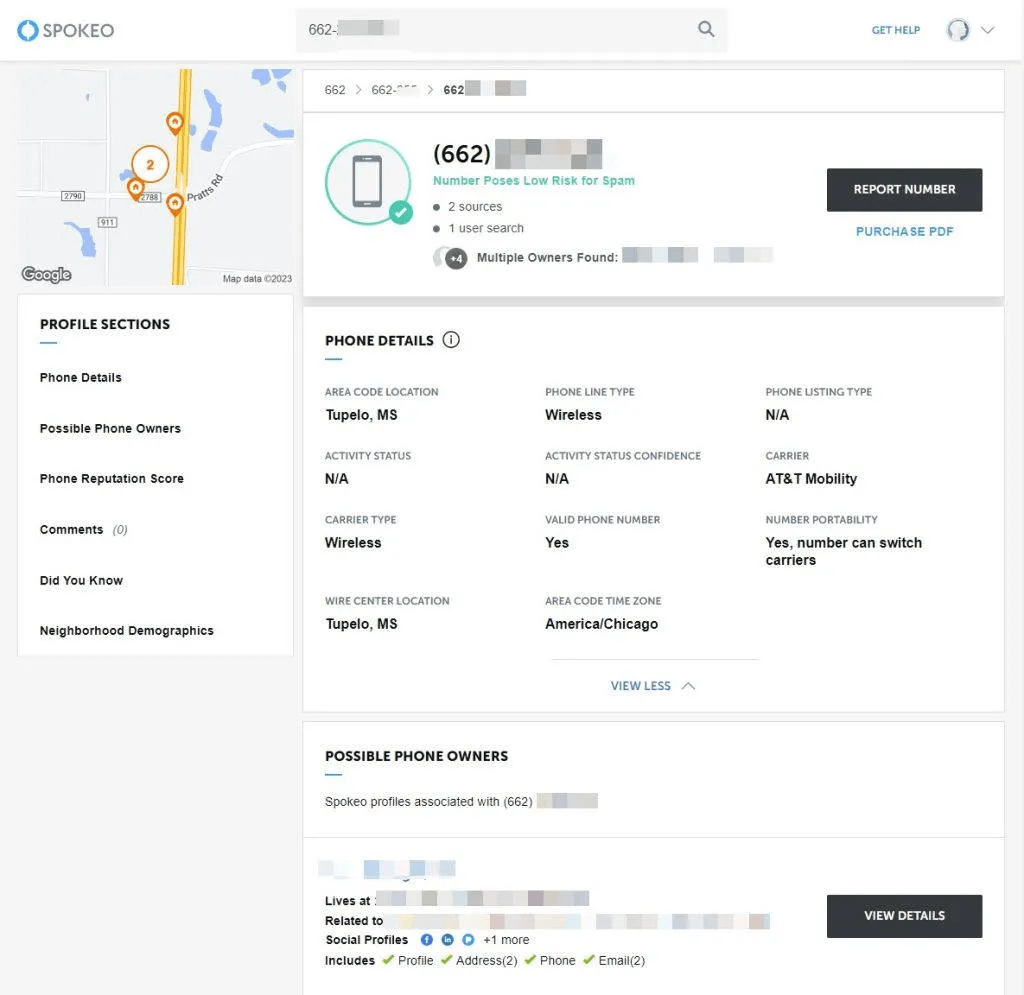The image size is (1024, 995).
Task: Click '+1 more' social profiles
Action: [x=506, y=940]
